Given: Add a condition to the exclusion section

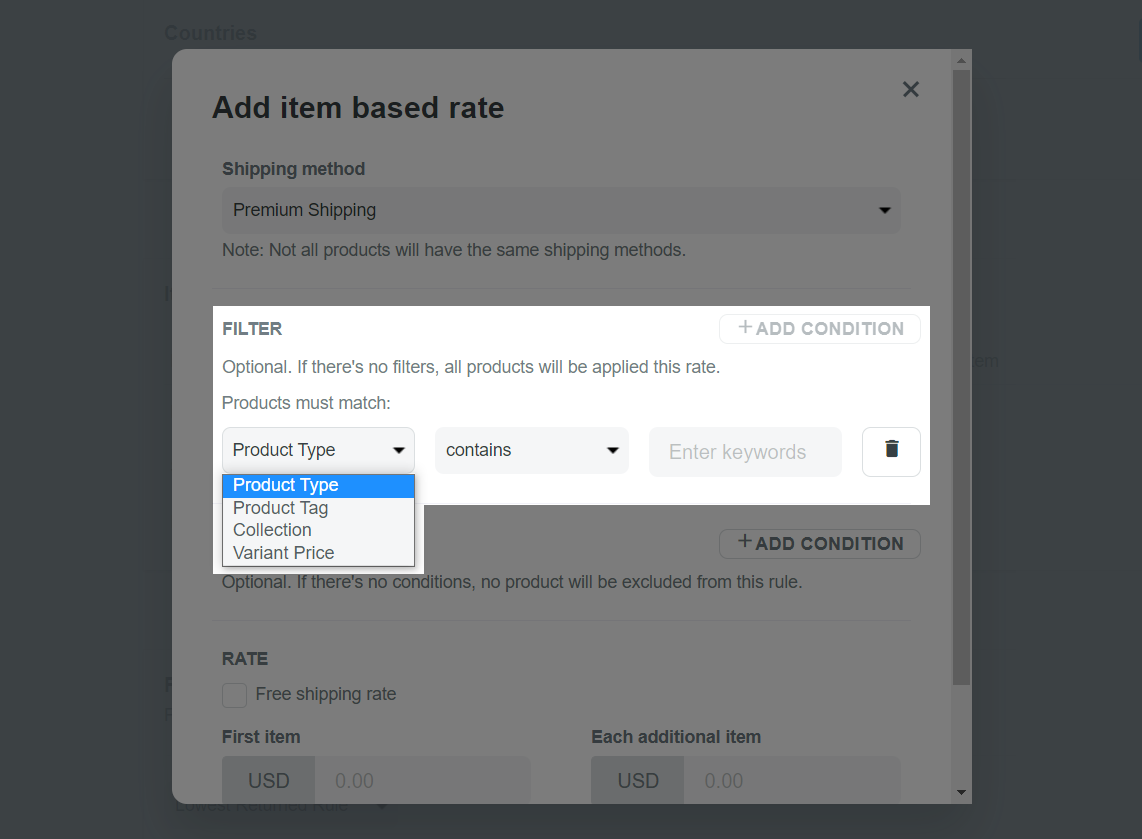Looking at the screenshot, I should click(x=819, y=543).
